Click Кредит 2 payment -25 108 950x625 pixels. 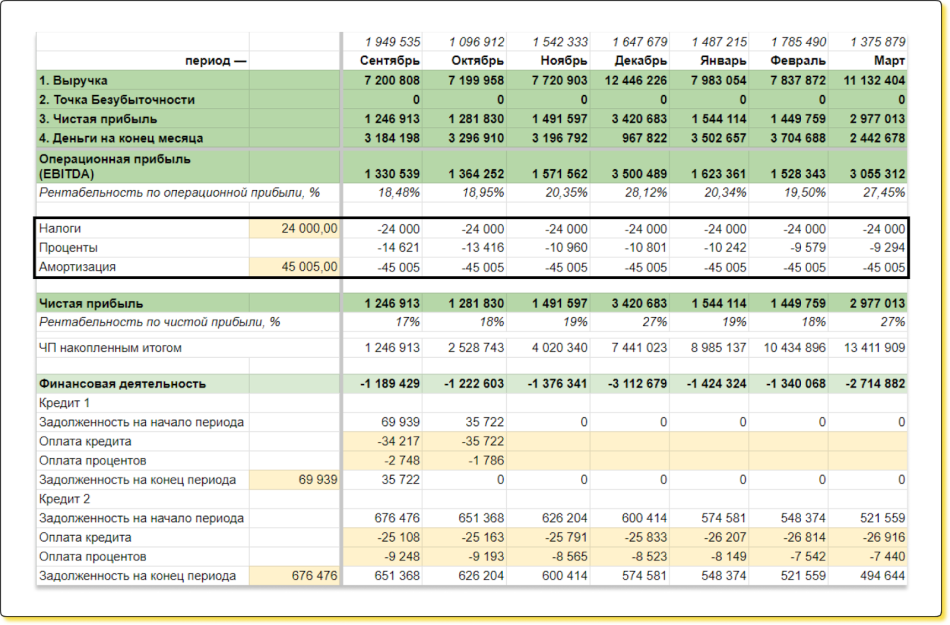click(398, 537)
